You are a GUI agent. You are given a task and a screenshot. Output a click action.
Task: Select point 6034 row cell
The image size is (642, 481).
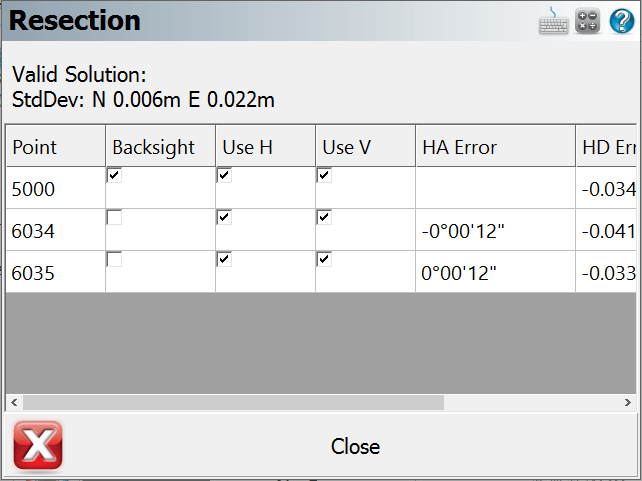click(x=55, y=232)
